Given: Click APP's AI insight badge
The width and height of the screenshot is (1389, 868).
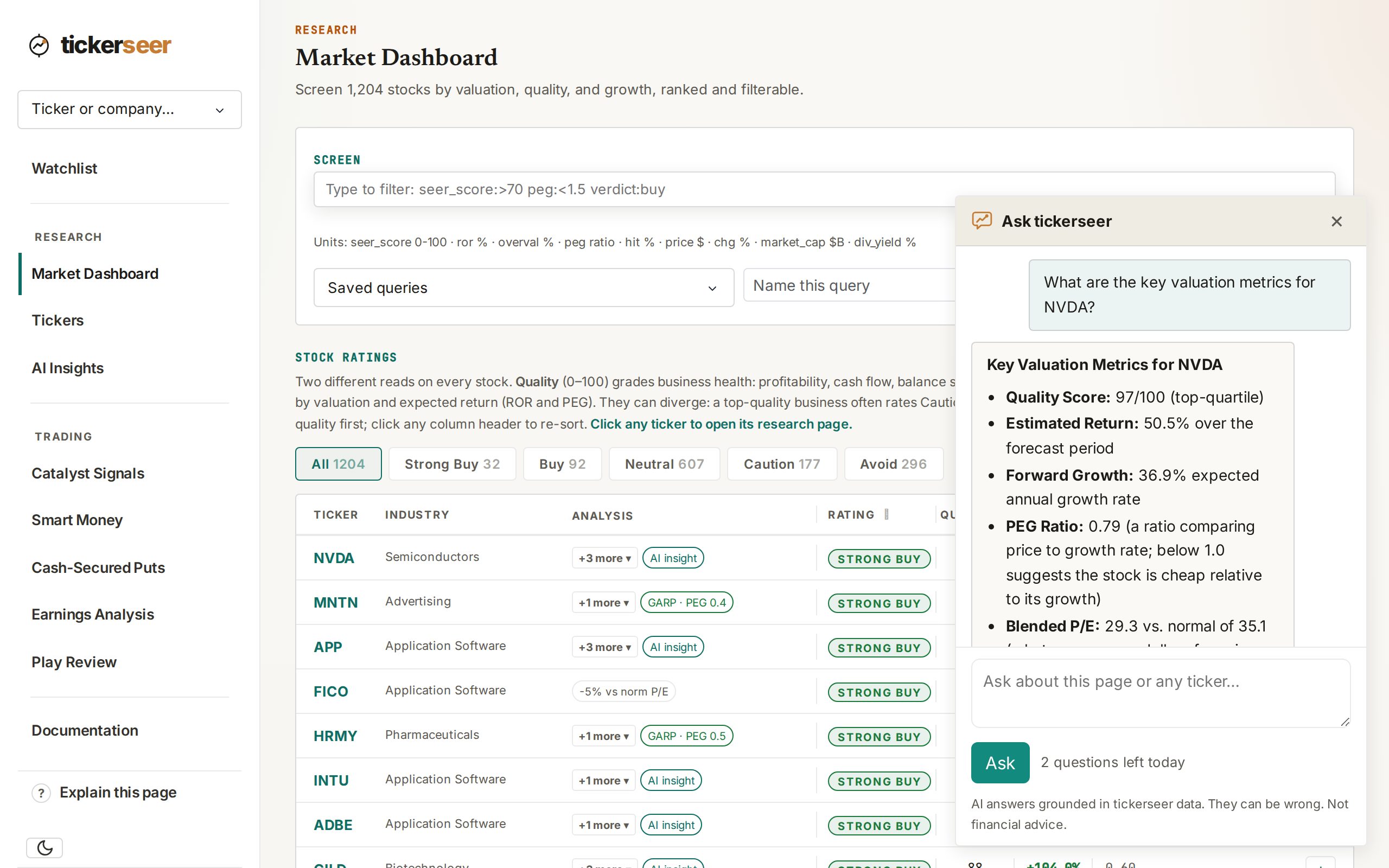Looking at the screenshot, I should pos(673,647).
